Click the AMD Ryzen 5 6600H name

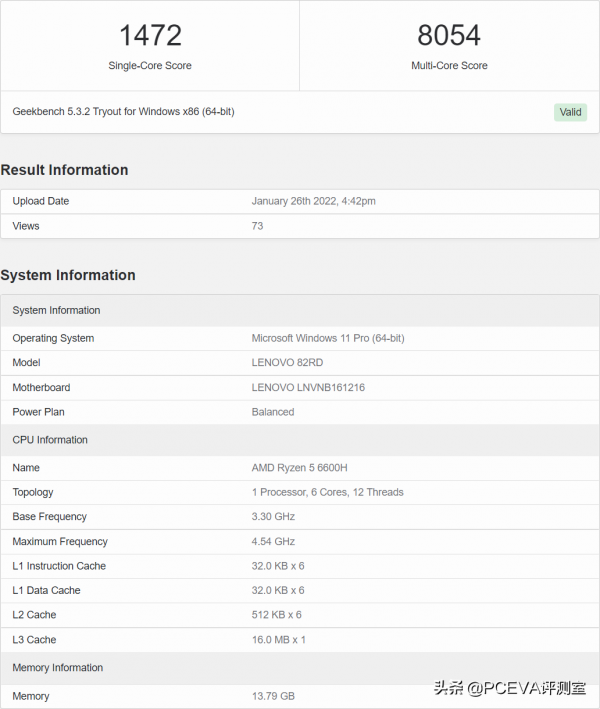298,467
